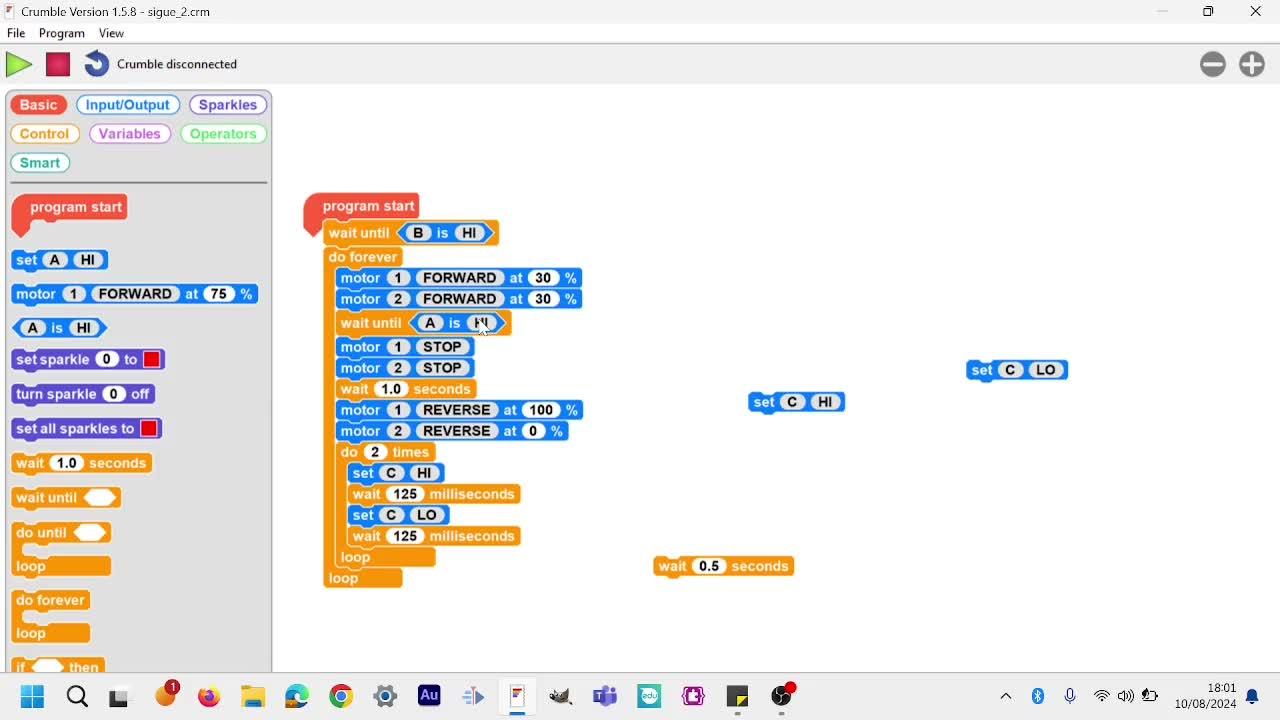Open the View menu
1280x720 pixels.
pos(111,33)
